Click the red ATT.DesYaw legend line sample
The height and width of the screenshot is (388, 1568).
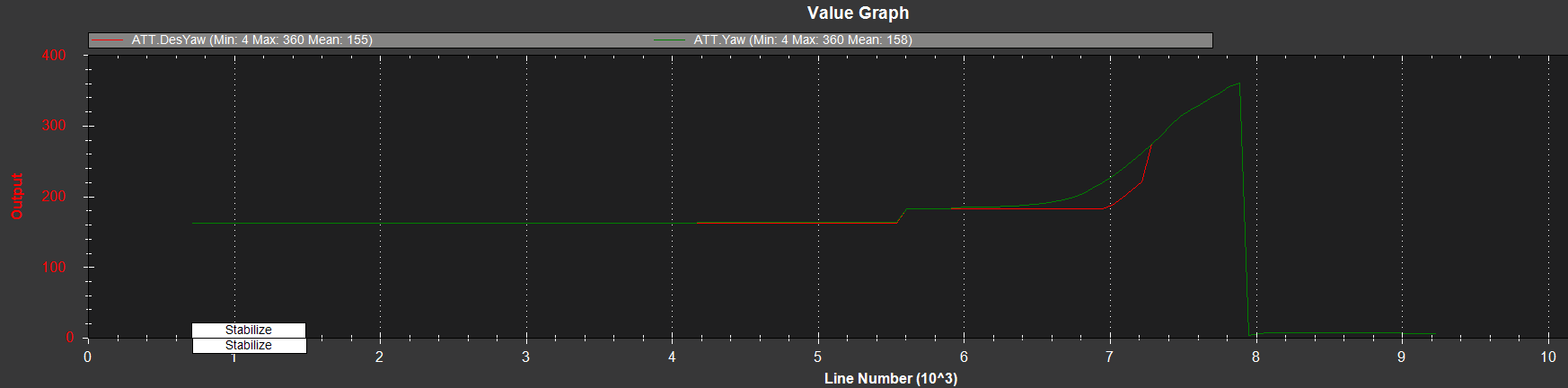pos(108,40)
